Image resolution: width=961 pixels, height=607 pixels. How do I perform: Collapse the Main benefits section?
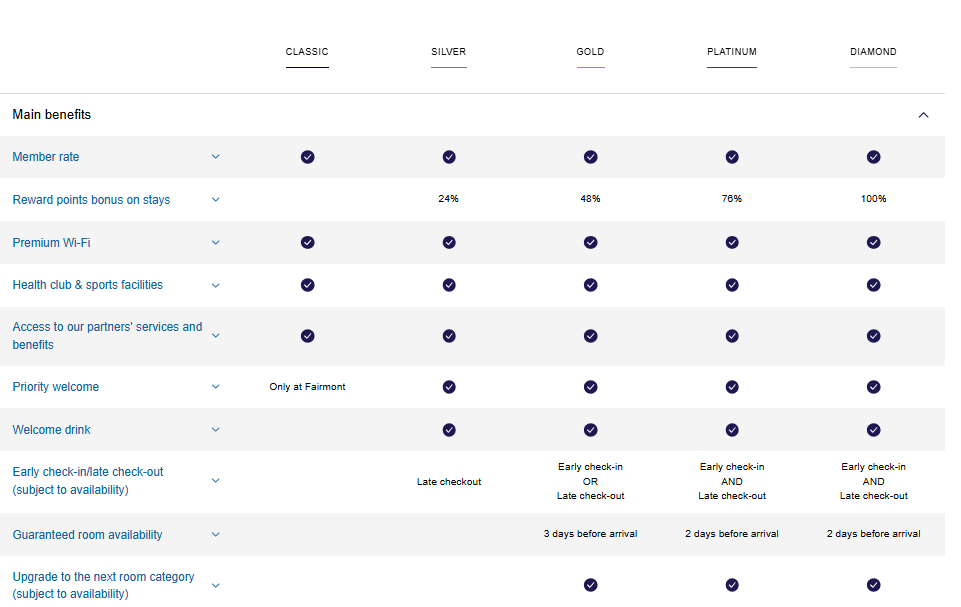tap(923, 115)
